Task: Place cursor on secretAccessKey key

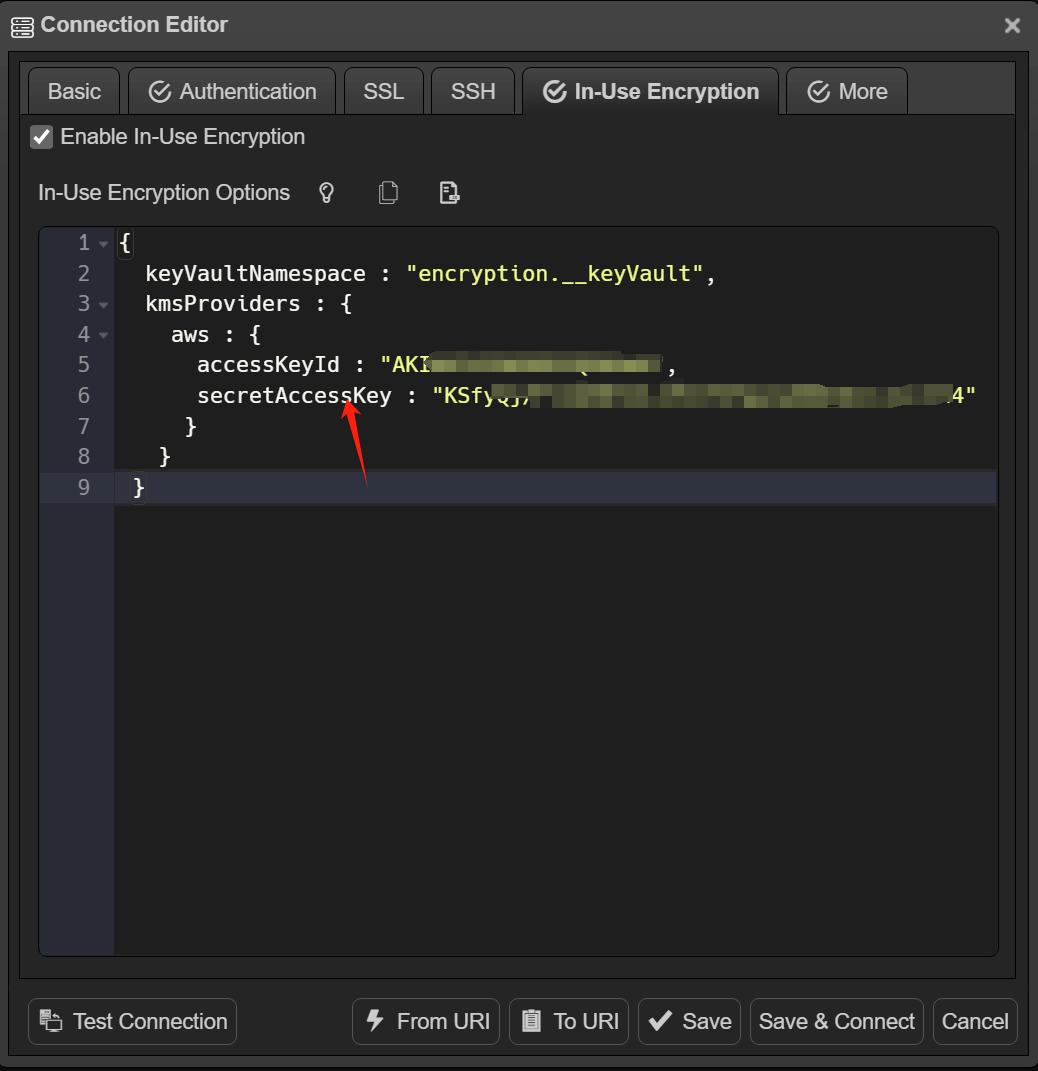Action: (294, 395)
